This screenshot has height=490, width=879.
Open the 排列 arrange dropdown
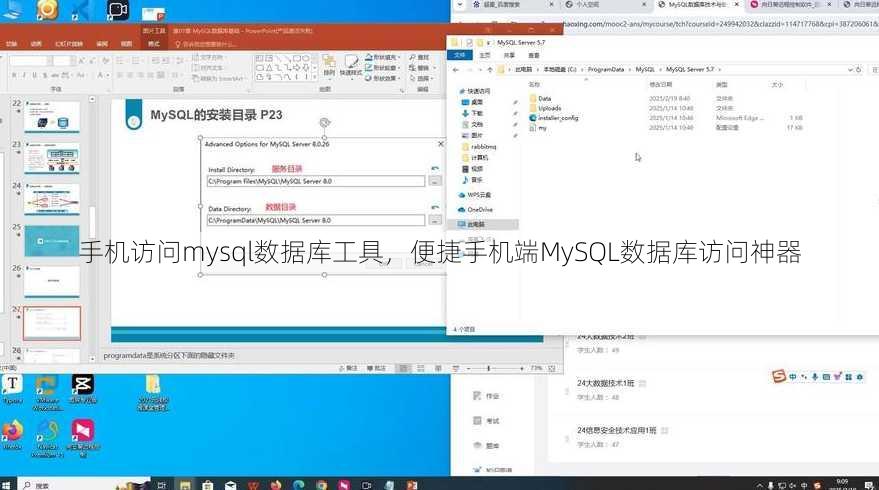(329, 66)
